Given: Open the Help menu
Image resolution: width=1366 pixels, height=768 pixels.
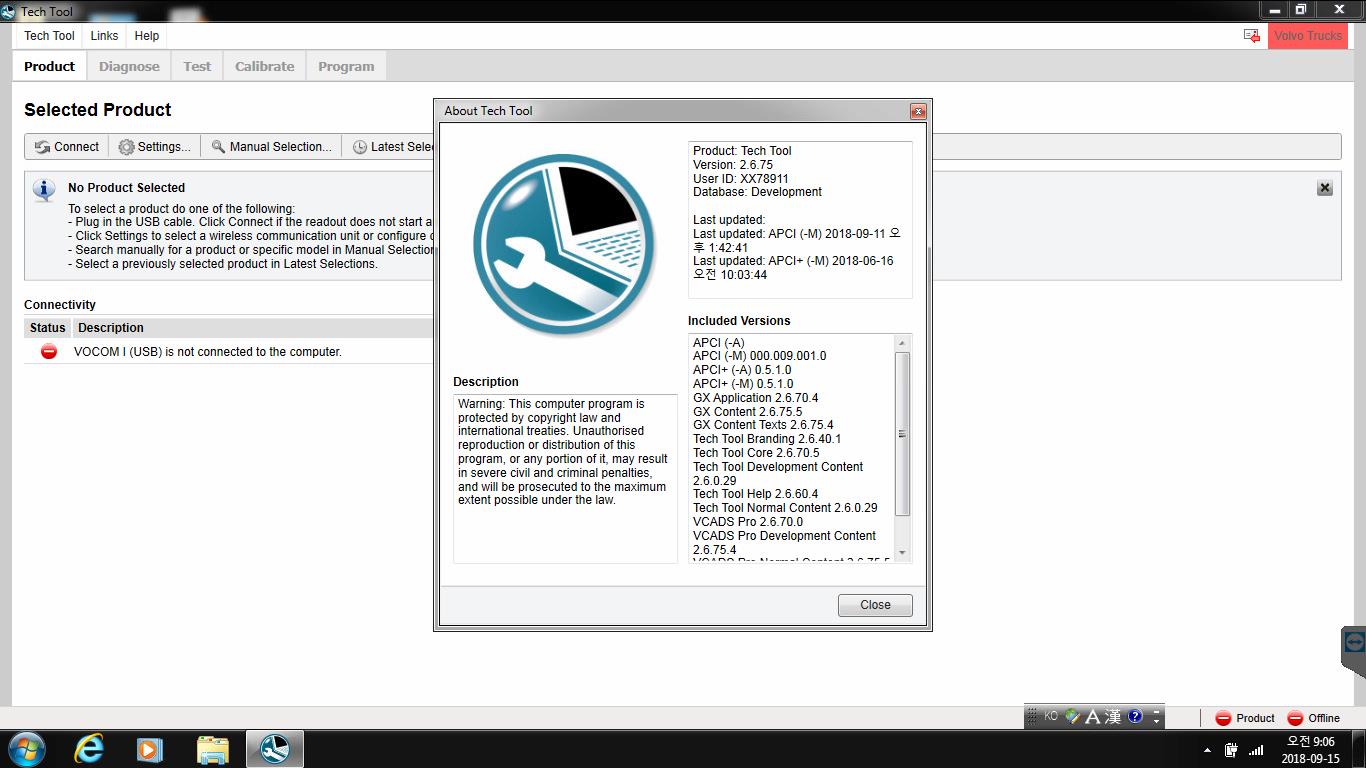Looking at the screenshot, I should tap(147, 36).
